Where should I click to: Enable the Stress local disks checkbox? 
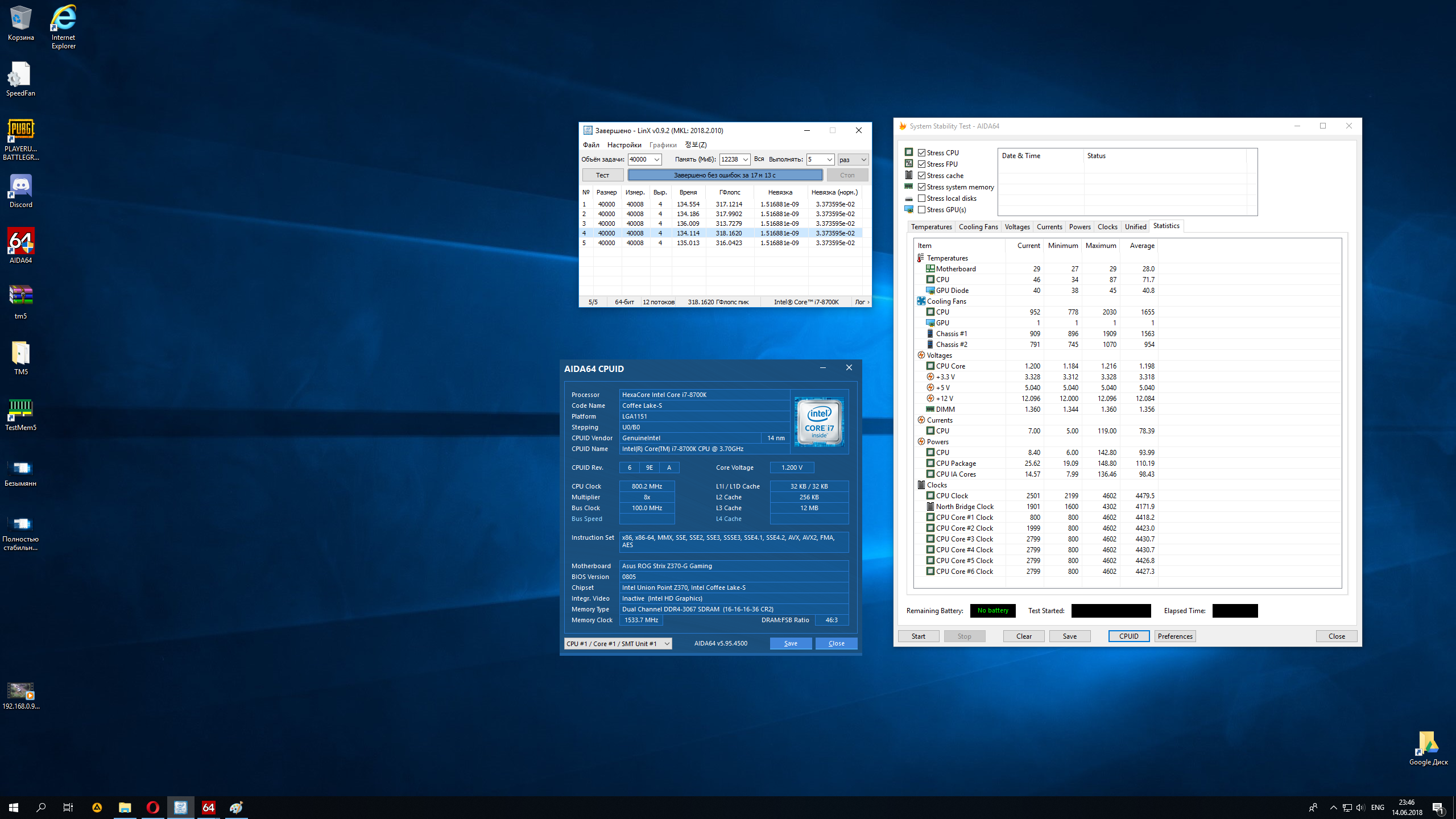[x=922, y=198]
